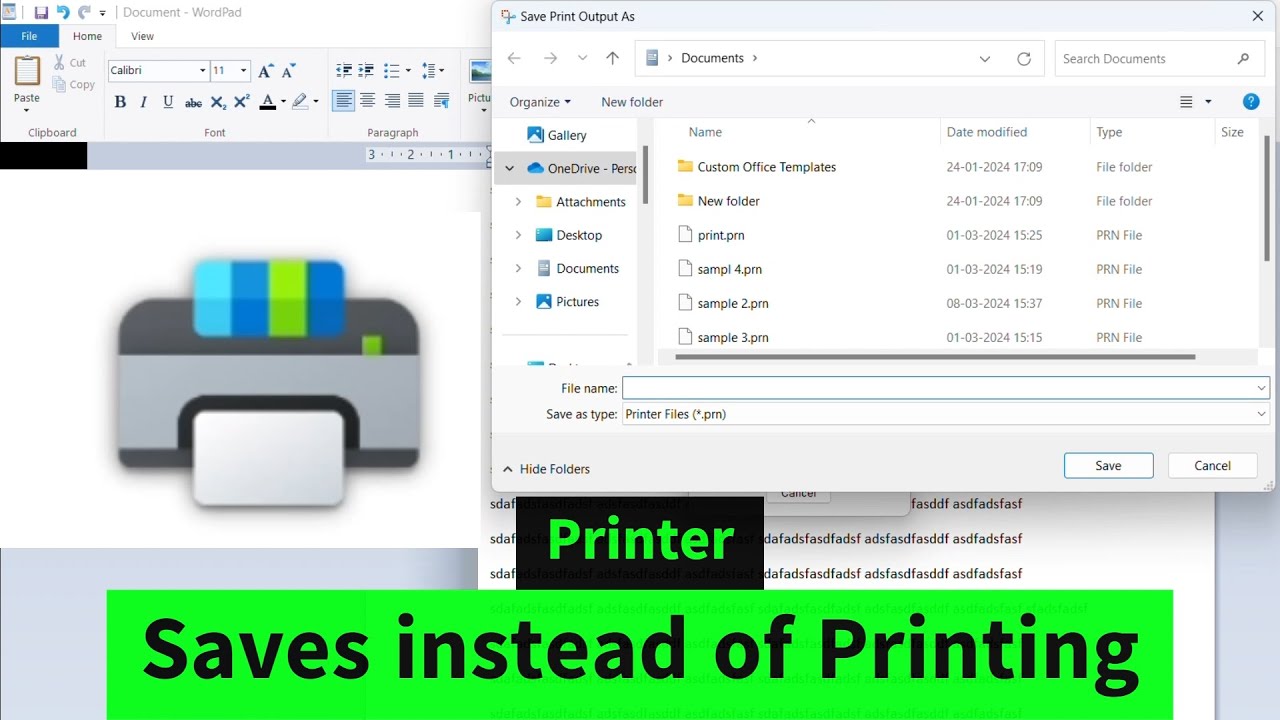Expand the Pictures tree node
The image size is (1280, 720).
point(518,302)
